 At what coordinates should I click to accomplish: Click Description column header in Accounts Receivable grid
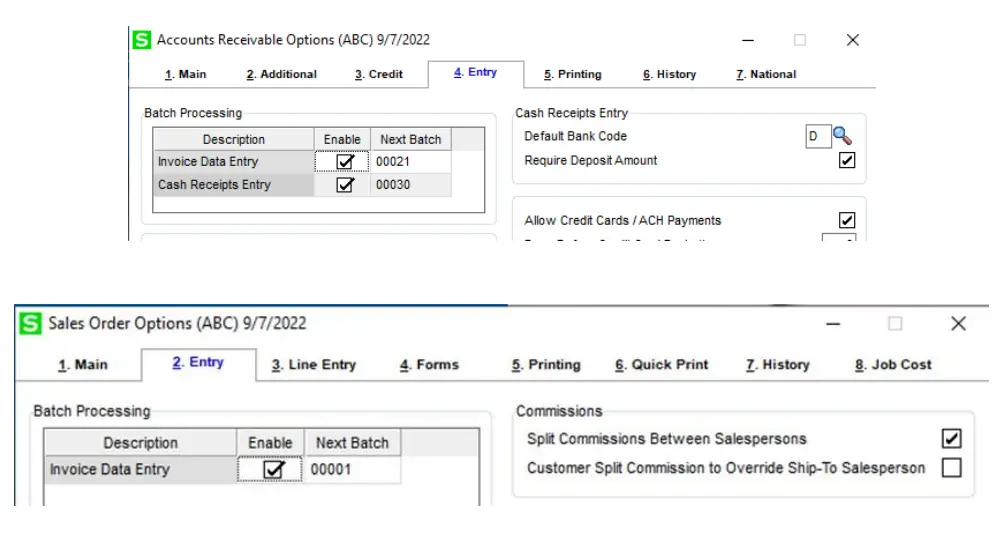click(233, 139)
